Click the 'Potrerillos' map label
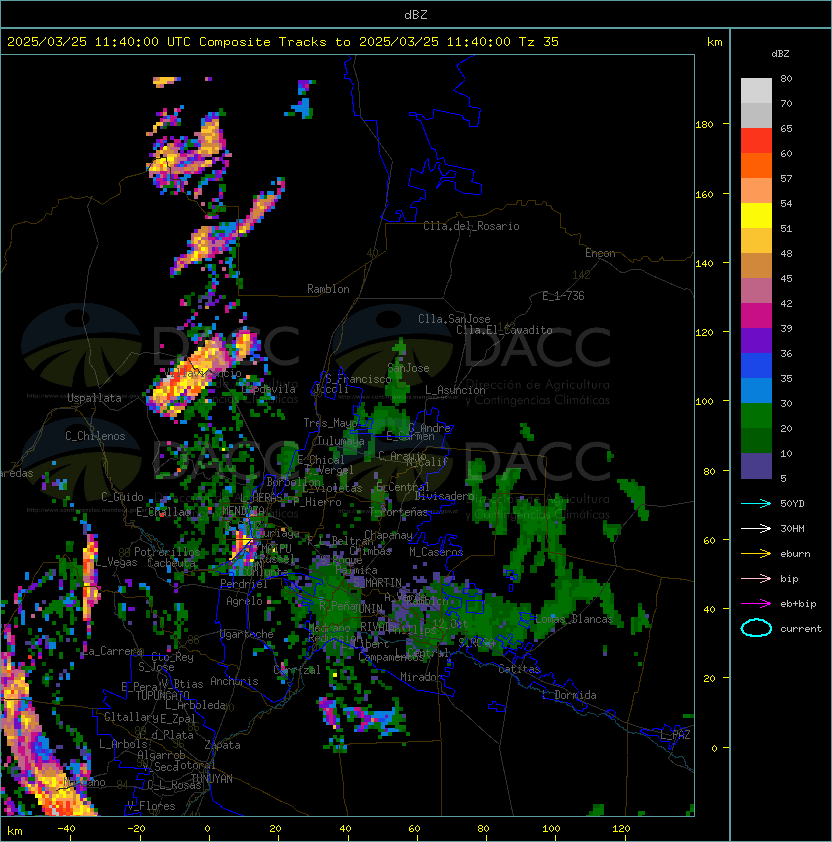Viewport: 832px width, 842px height. 167,552
